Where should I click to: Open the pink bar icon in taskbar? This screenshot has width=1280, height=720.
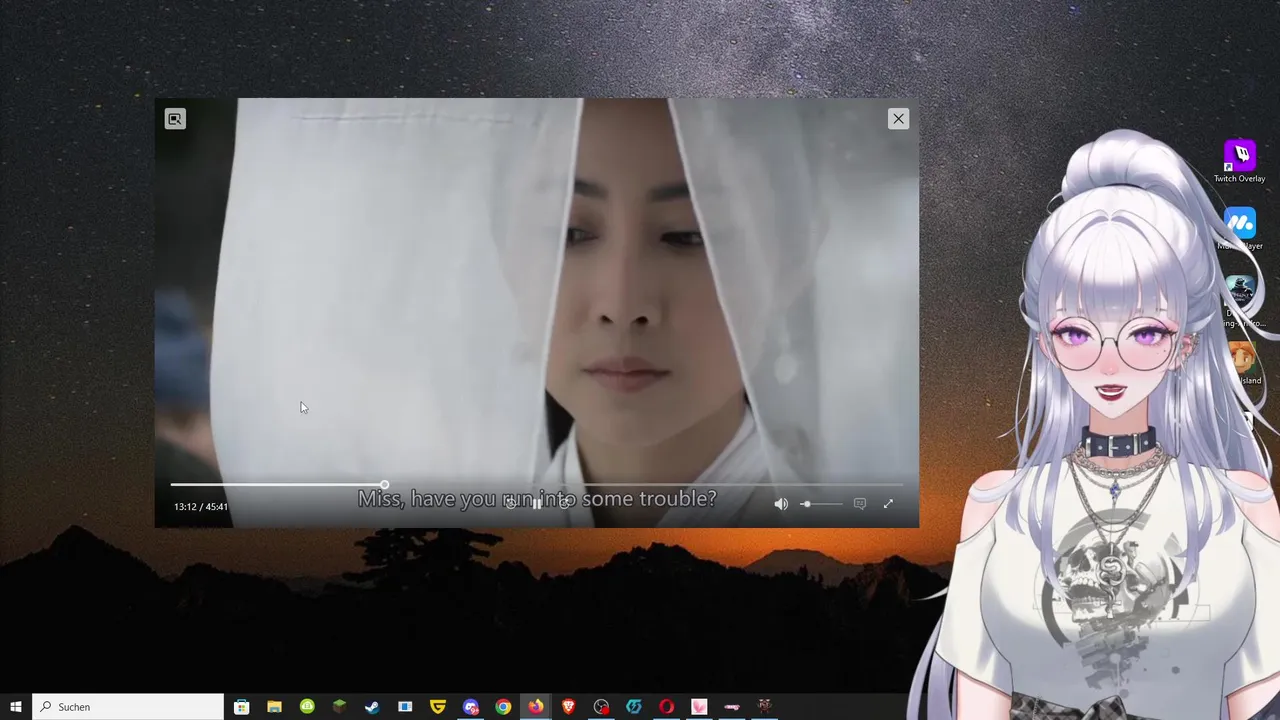[732, 707]
